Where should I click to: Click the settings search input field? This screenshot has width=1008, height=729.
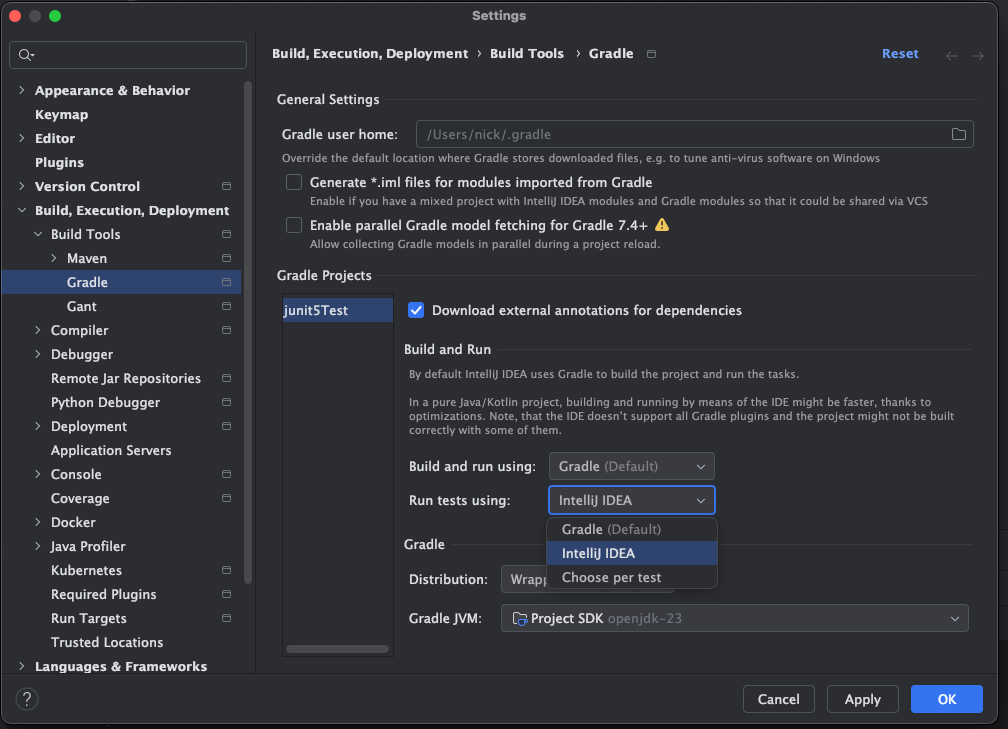pos(128,55)
